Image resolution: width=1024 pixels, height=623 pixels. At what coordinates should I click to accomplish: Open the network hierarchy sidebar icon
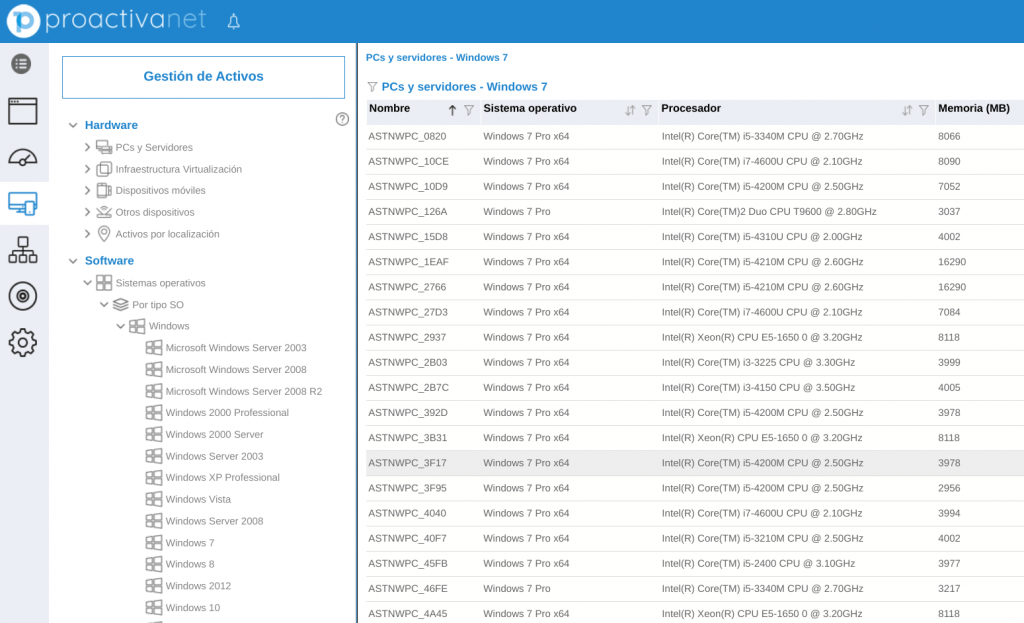[22, 249]
